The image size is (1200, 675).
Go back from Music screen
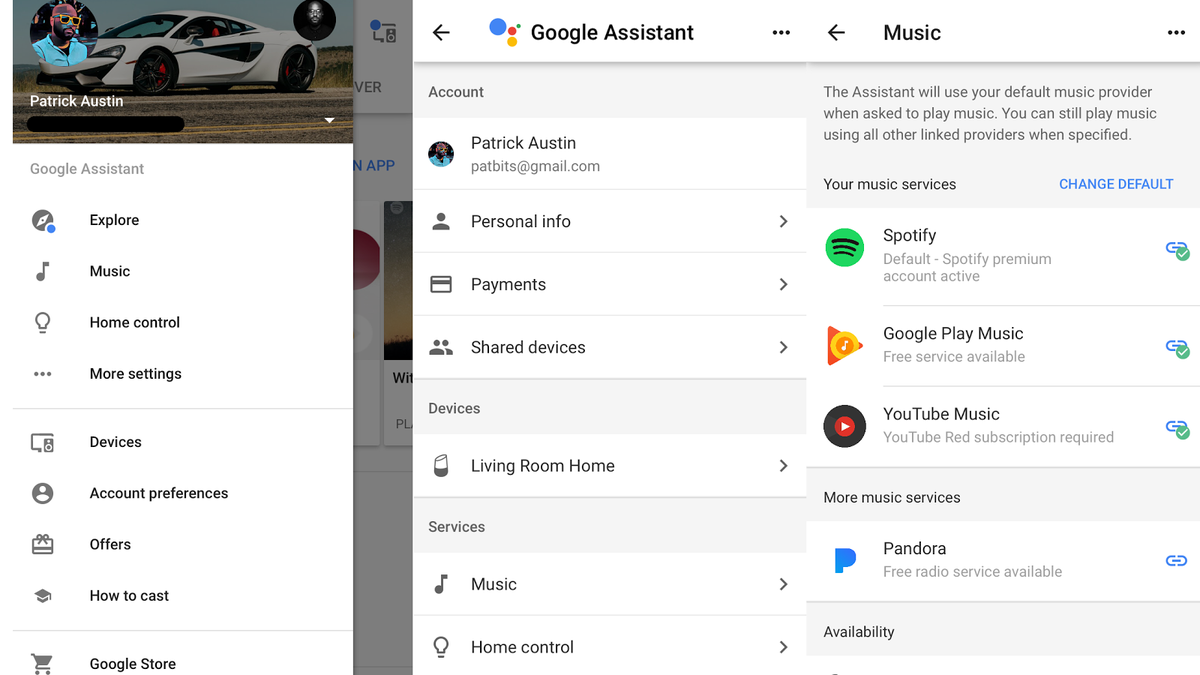click(x=837, y=33)
